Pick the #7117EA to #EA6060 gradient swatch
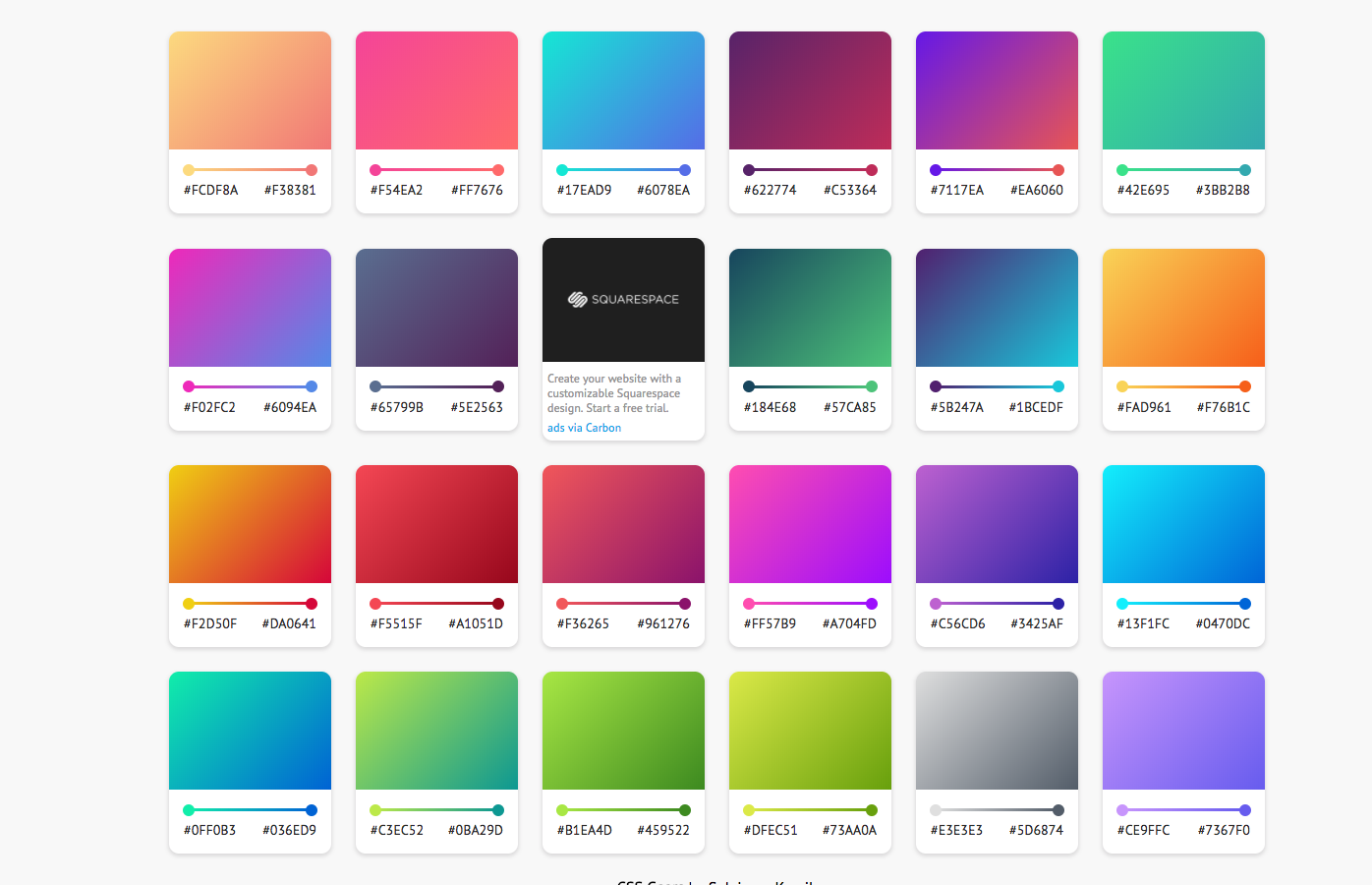The height and width of the screenshot is (885, 1372). pyautogui.click(x=997, y=90)
